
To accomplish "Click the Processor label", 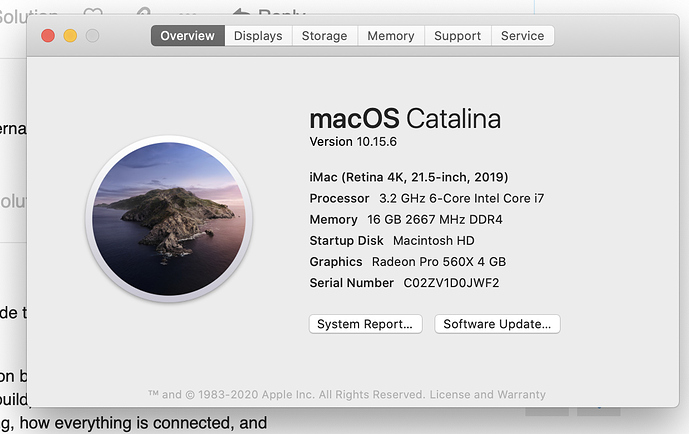I will [339, 198].
